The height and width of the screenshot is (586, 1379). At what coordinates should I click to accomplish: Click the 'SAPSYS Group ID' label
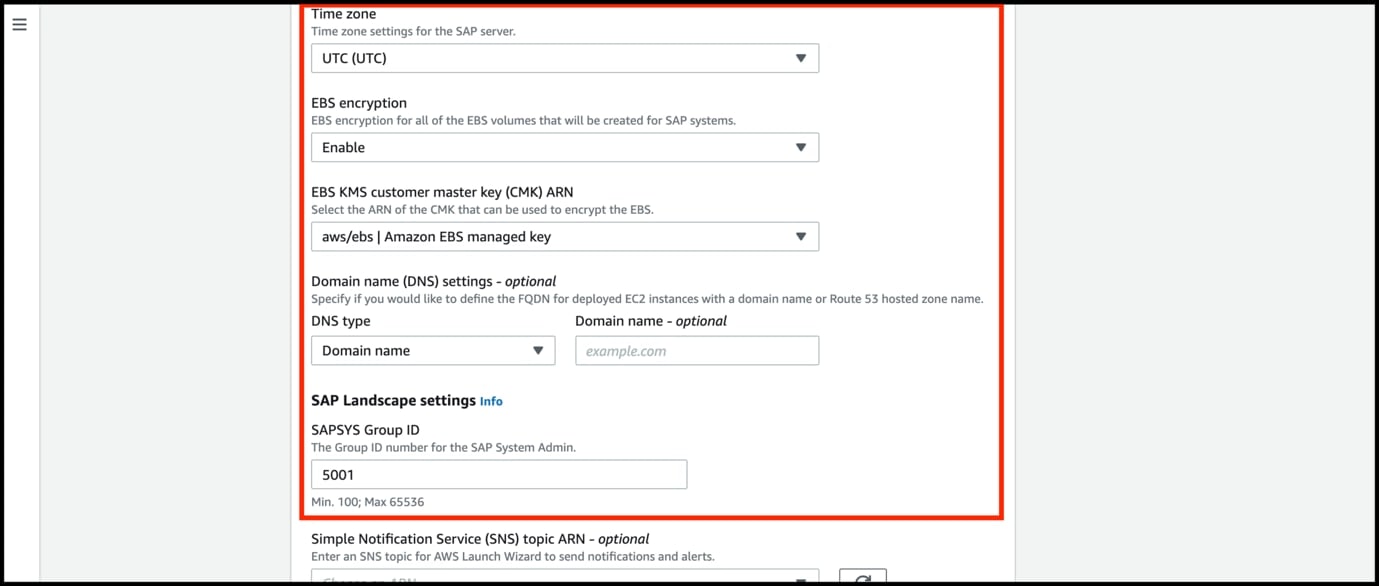pyautogui.click(x=365, y=430)
